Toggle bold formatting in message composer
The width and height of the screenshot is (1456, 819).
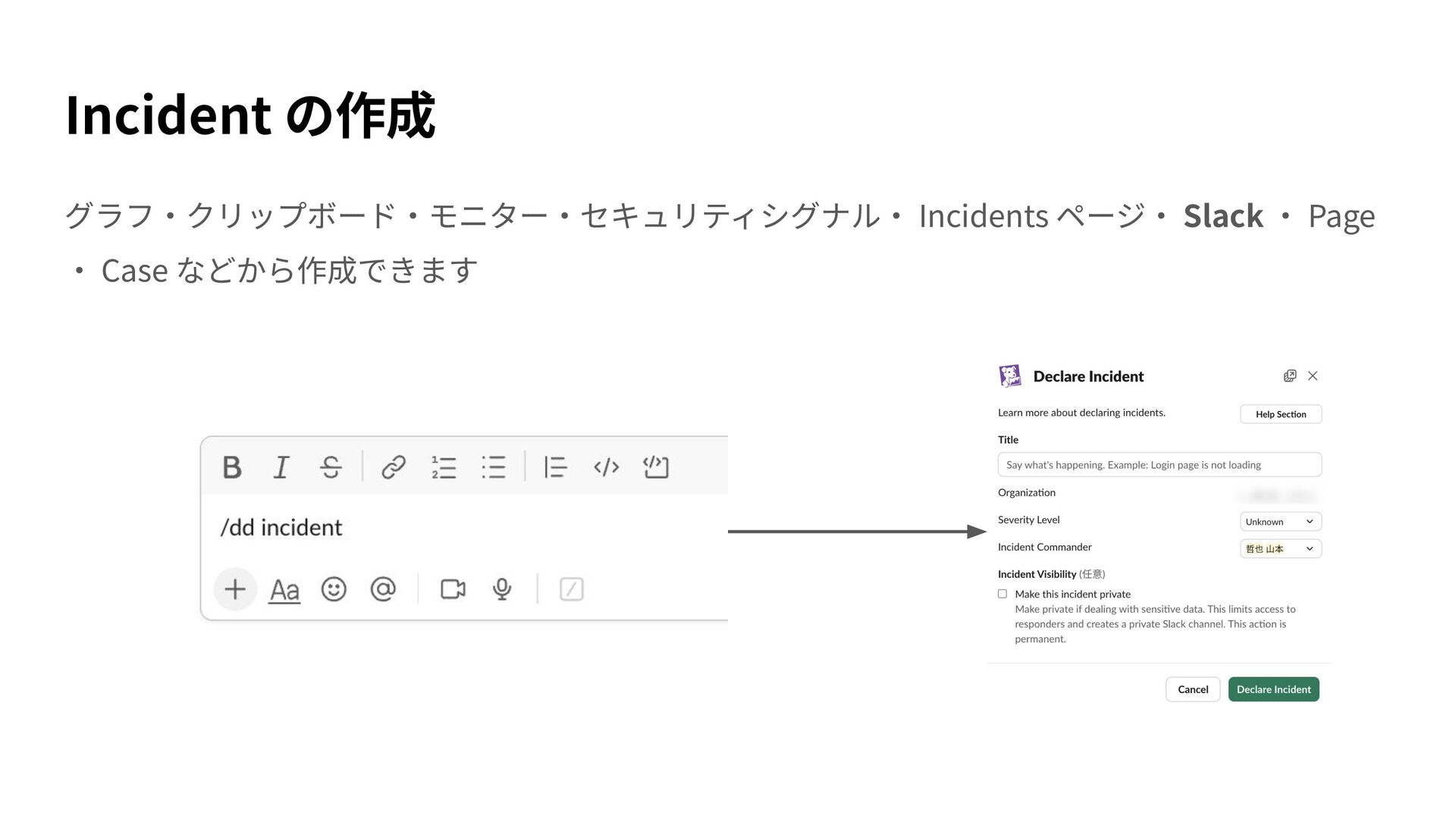232,467
